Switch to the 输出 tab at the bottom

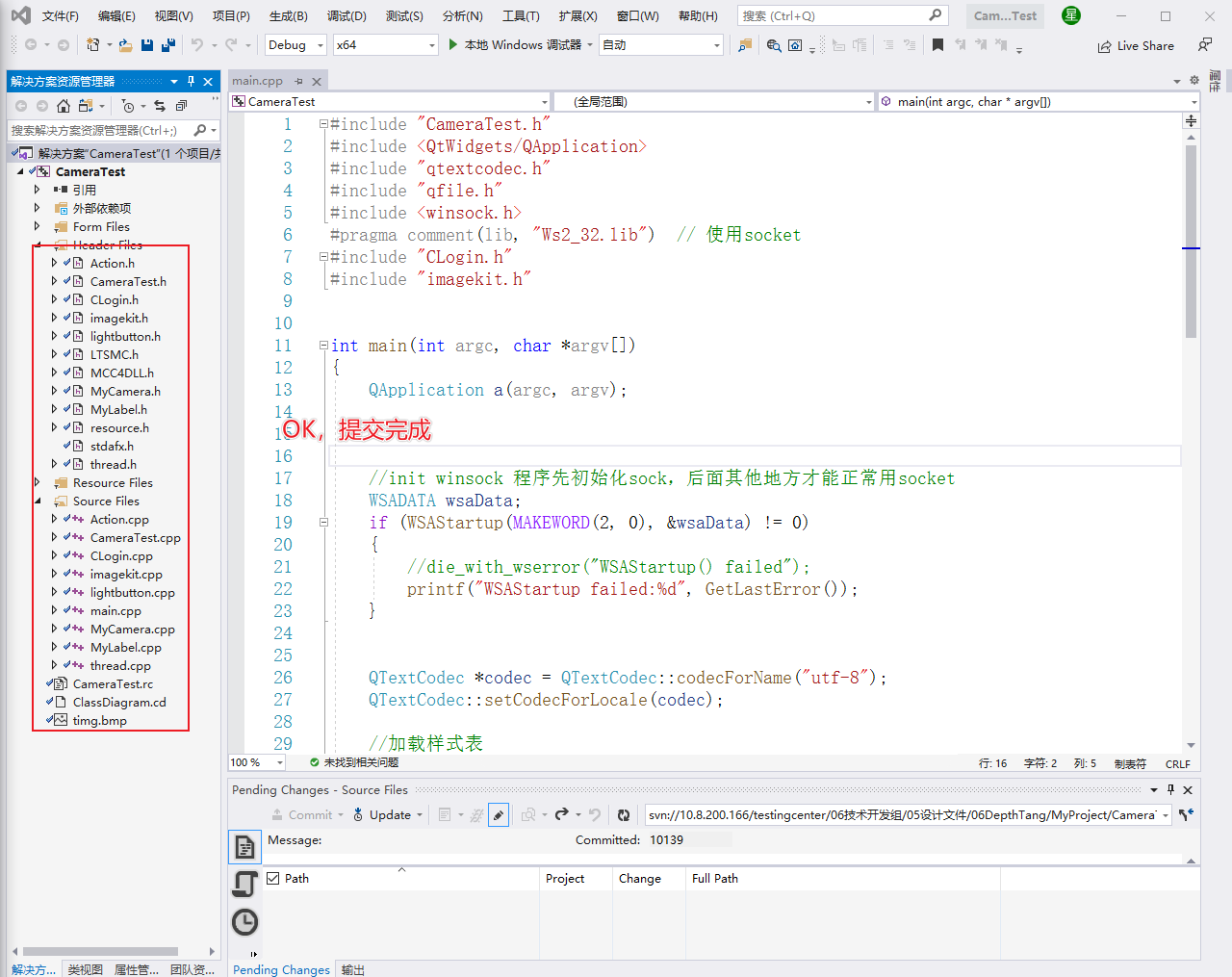[352, 969]
